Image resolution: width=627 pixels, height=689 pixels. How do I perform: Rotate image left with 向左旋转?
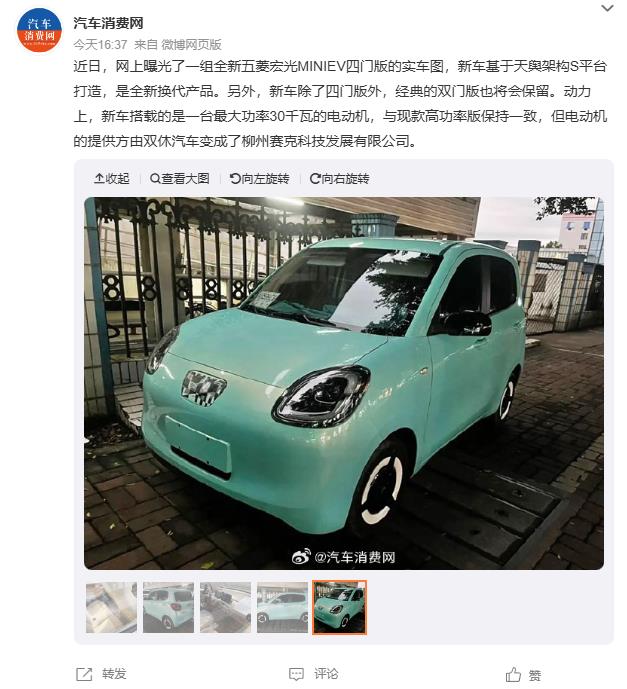tap(259, 178)
